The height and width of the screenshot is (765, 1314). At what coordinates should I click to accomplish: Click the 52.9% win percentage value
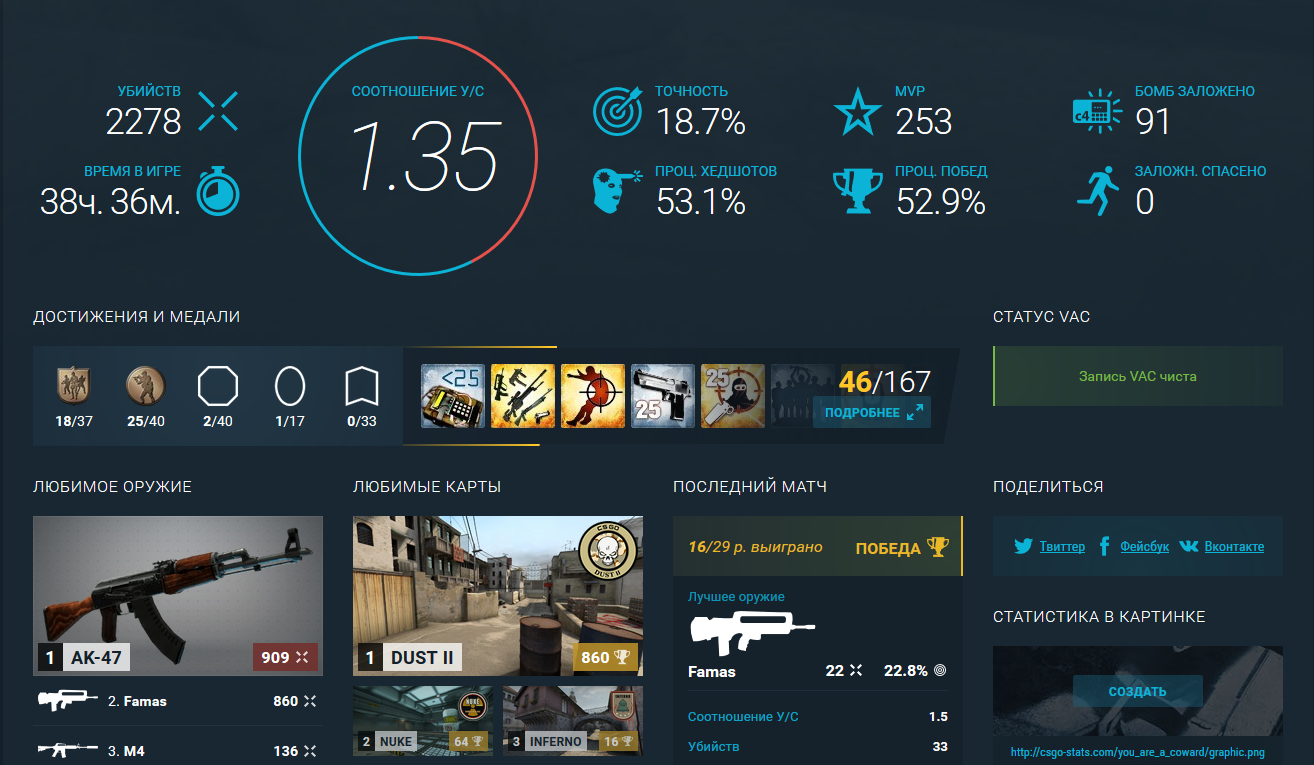tap(941, 203)
